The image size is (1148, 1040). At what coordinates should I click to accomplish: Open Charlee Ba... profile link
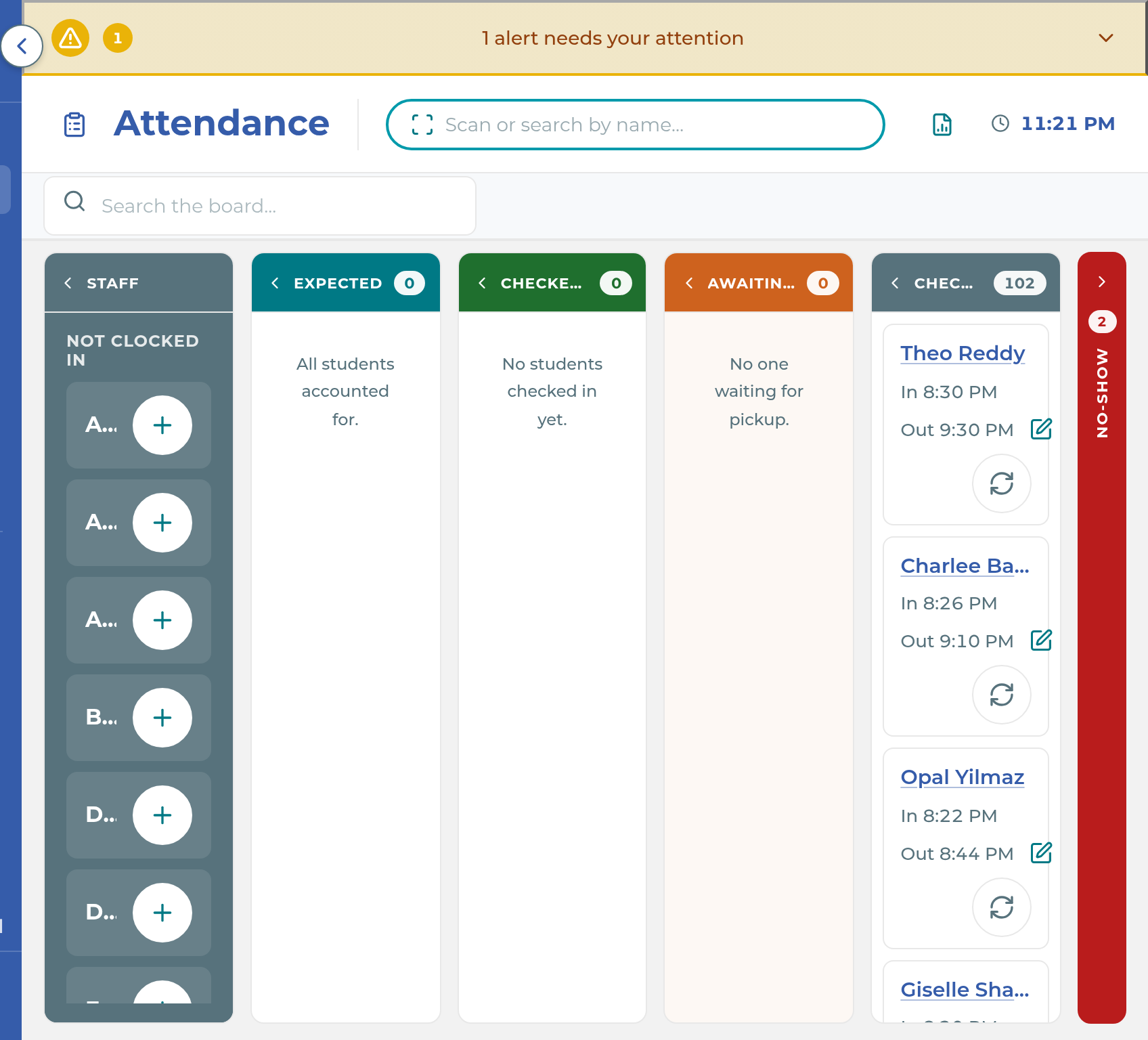(x=965, y=566)
